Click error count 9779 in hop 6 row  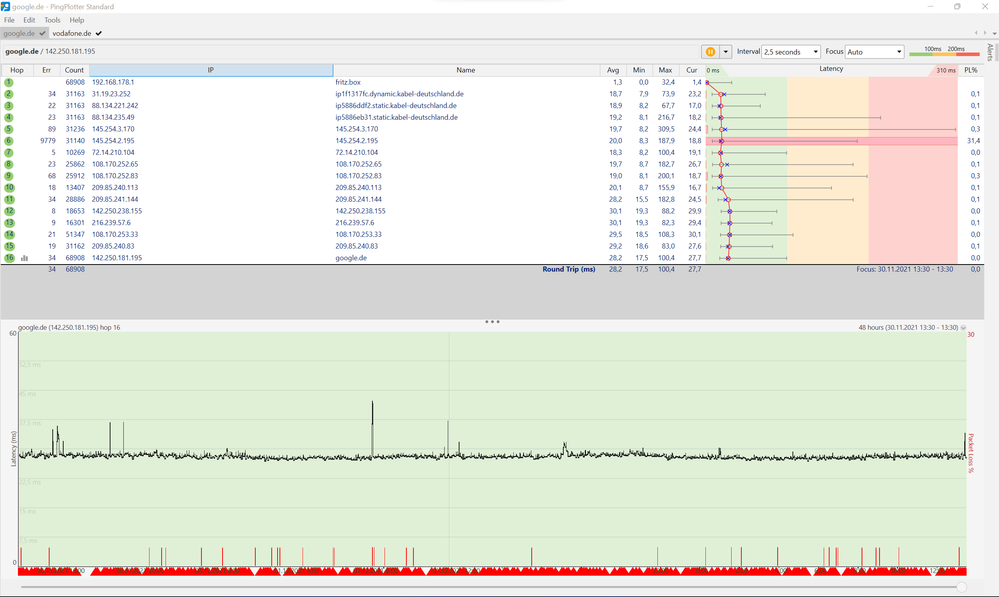pyautogui.click(x=48, y=141)
